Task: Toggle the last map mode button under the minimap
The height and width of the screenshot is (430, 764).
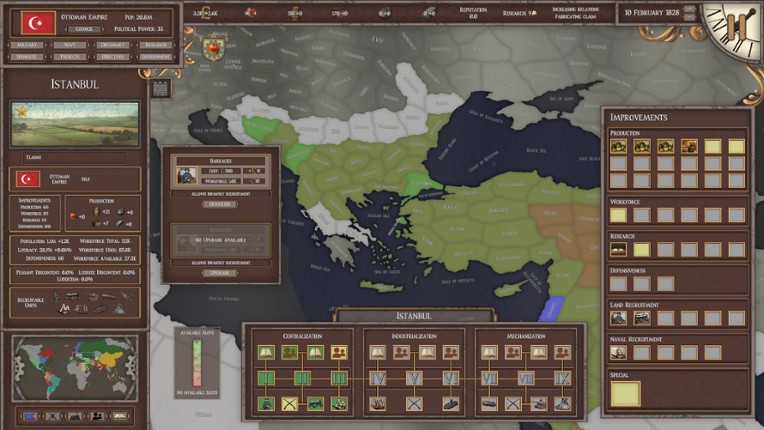Action: (x=120, y=415)
